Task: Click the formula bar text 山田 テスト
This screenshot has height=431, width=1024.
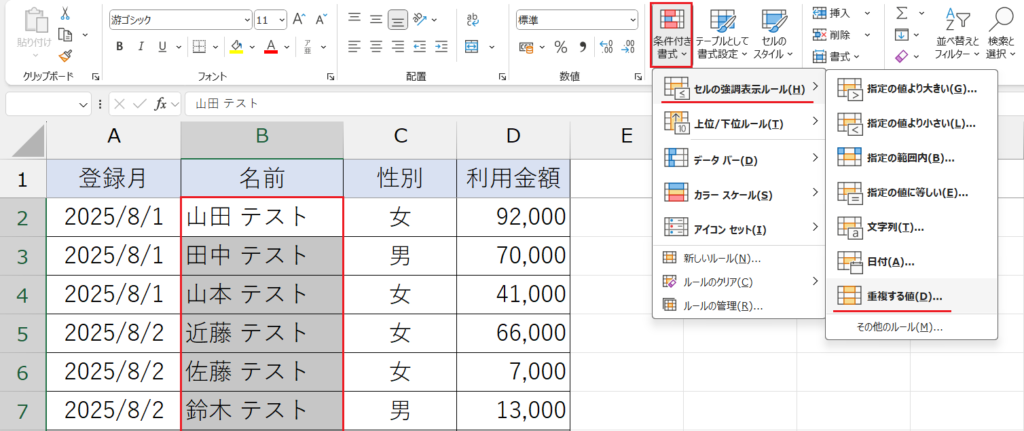Action: [227, 104]
